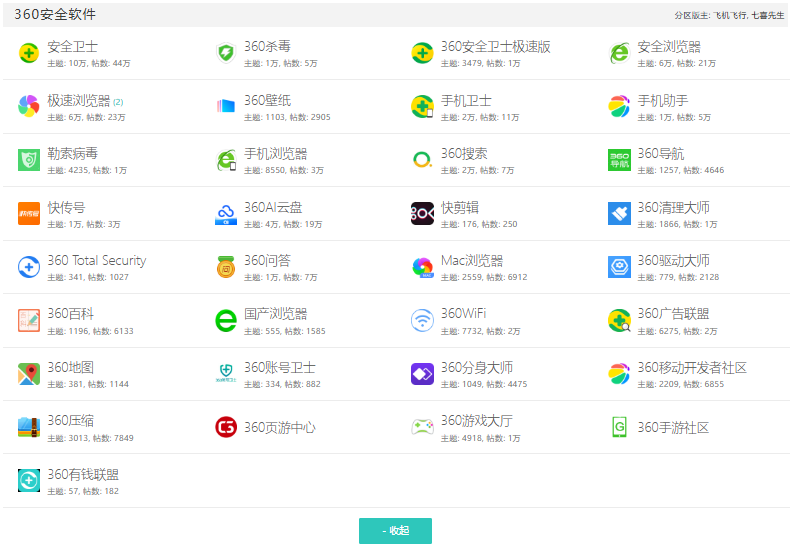
Task: Open the 360驱动大师 icon
Action: tap(619, 267)
